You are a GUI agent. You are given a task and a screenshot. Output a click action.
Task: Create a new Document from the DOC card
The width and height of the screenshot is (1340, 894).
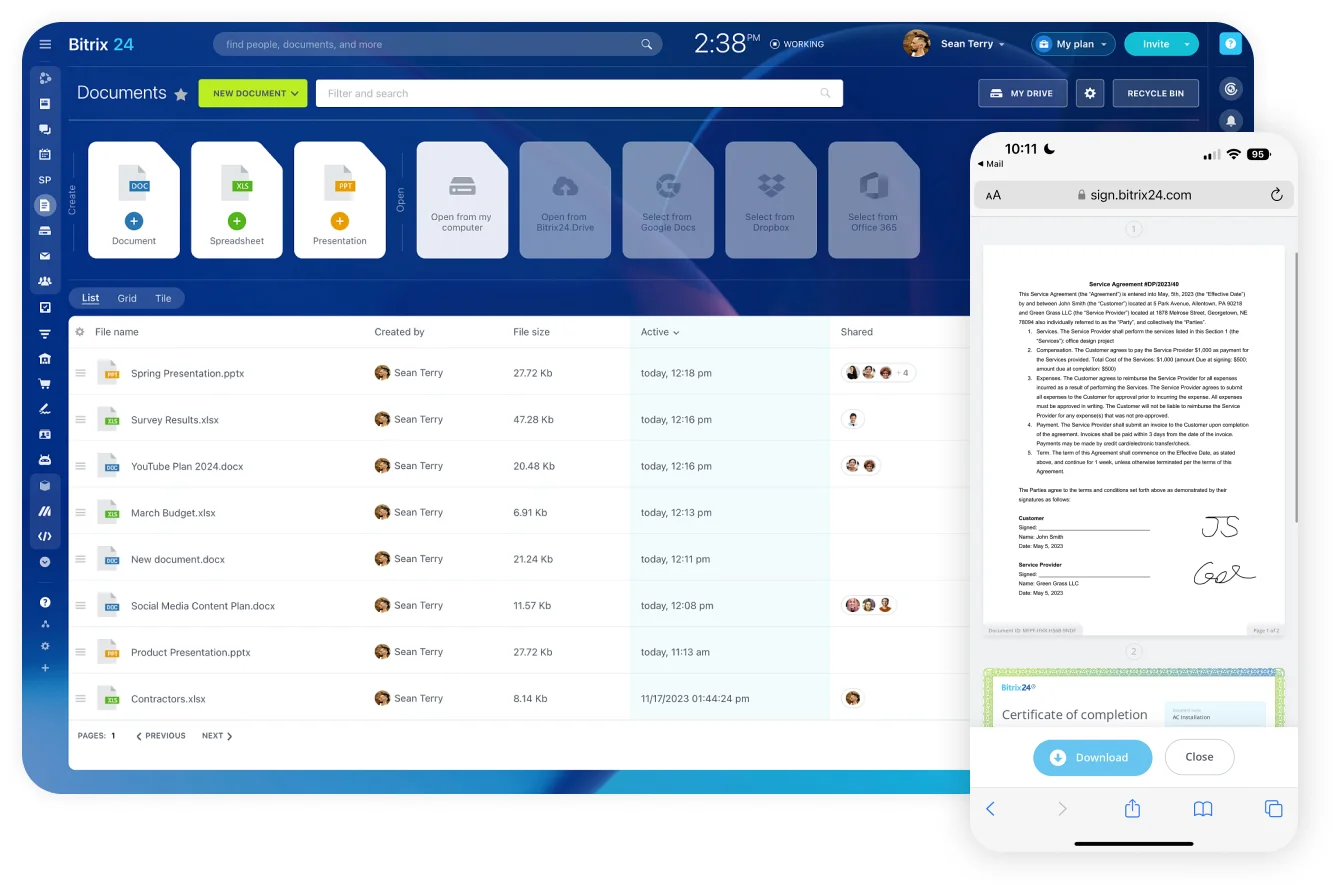(x=134, y=200)
